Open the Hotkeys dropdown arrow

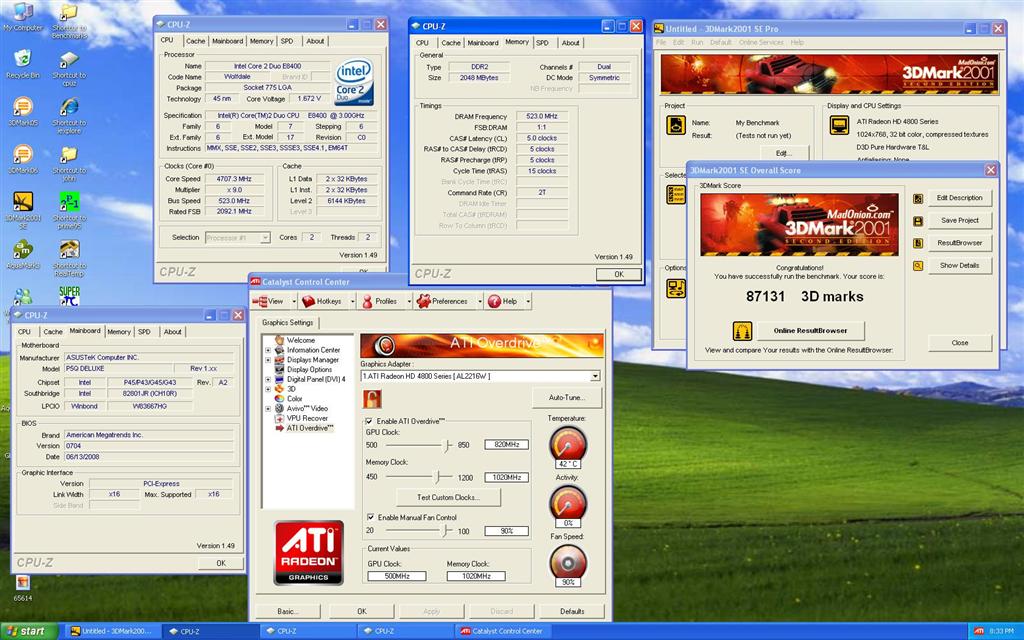353,301
